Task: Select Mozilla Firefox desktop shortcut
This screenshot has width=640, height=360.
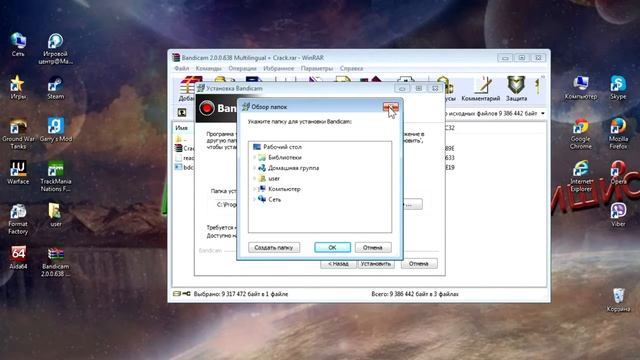Action: (618, 134)
